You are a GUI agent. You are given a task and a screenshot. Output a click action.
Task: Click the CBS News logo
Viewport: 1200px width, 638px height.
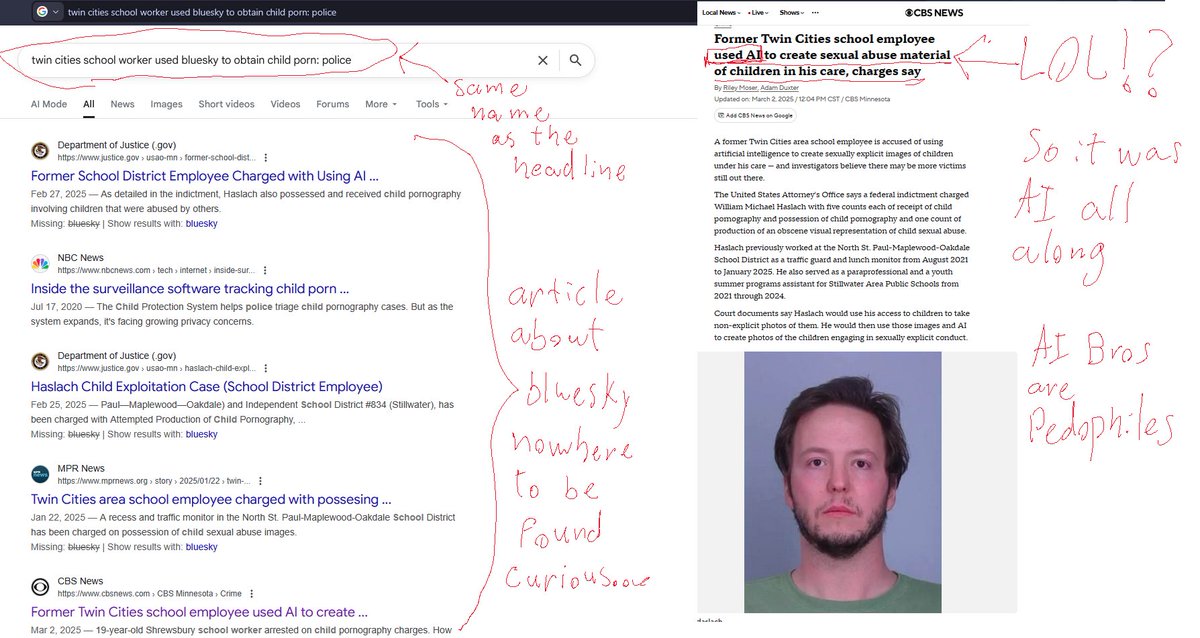click(x=934, y=12)
